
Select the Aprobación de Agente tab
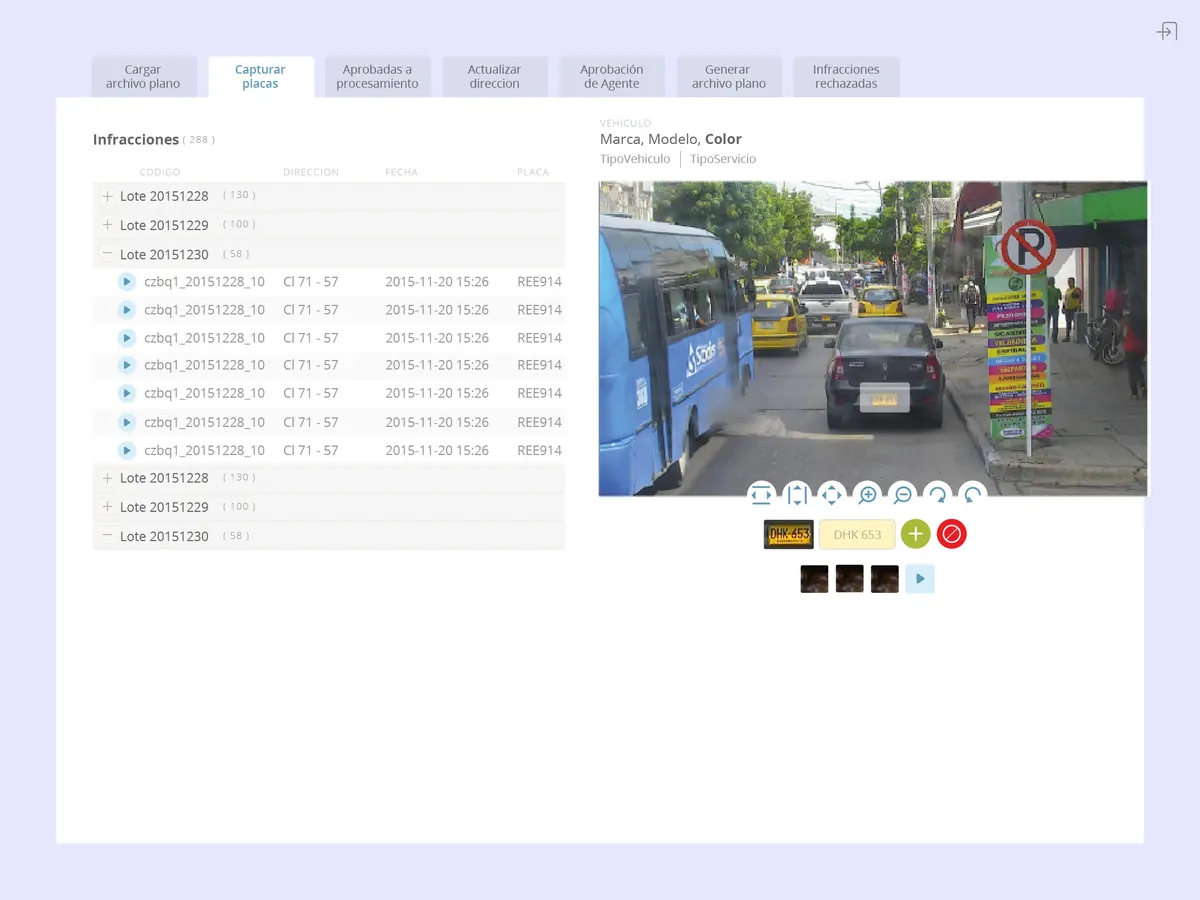[x=612, y=77]
